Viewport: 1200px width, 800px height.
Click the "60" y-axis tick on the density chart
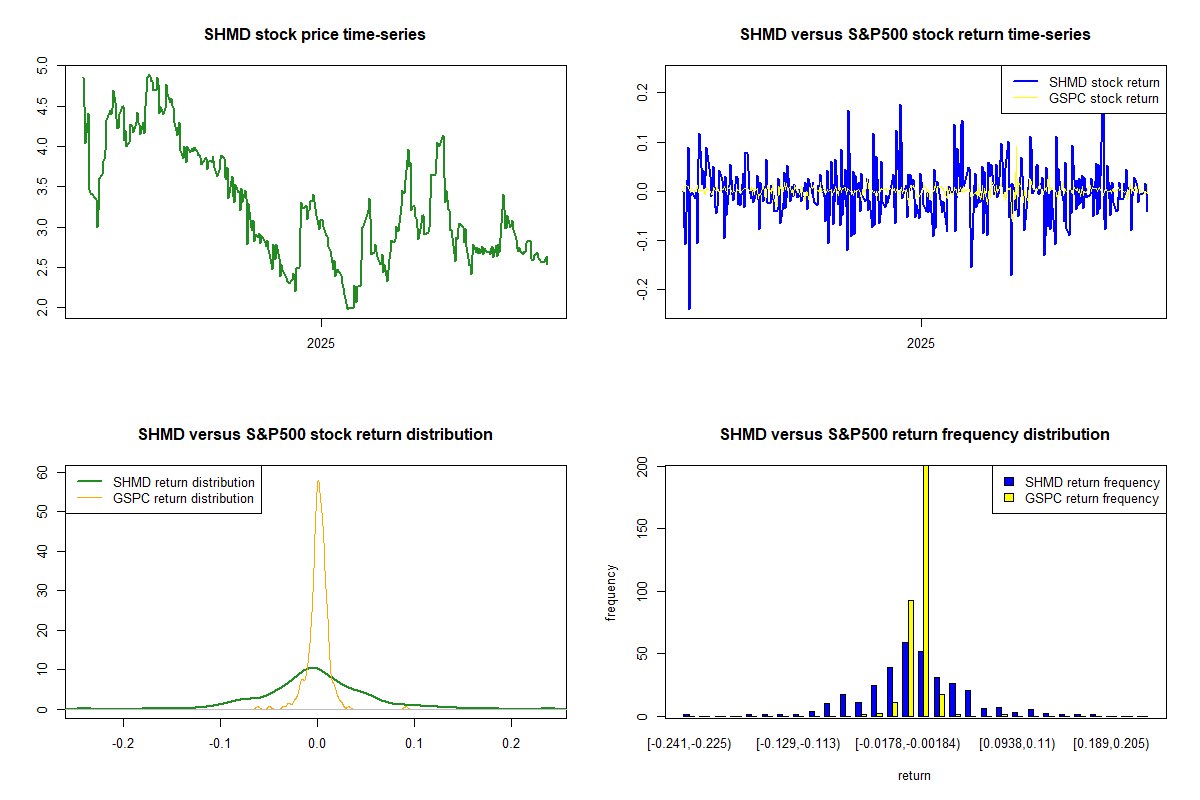pos(43,469)
